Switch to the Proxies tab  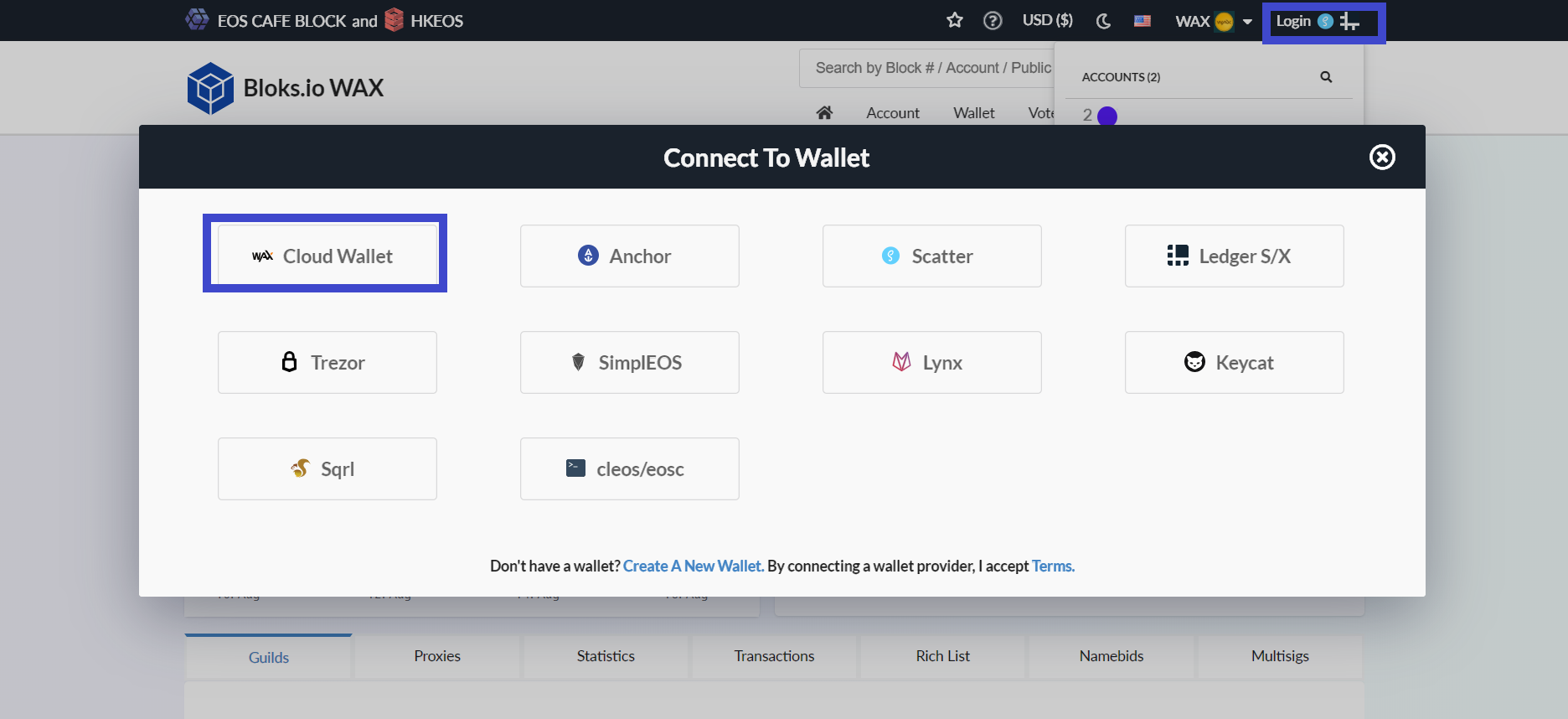(x=437, y=656)
